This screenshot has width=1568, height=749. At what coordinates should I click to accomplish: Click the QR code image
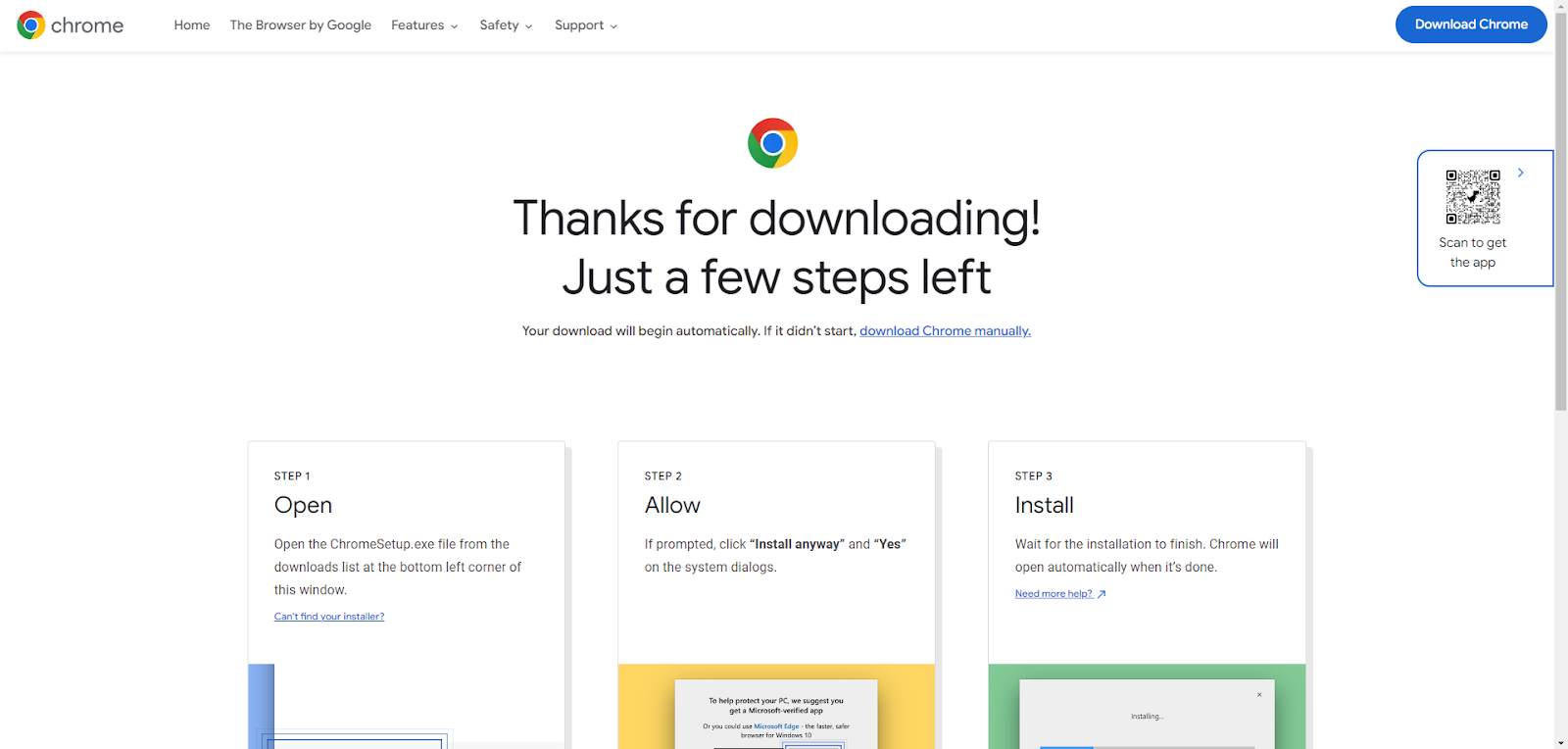pyautogui.click(x=1473, y=197)
